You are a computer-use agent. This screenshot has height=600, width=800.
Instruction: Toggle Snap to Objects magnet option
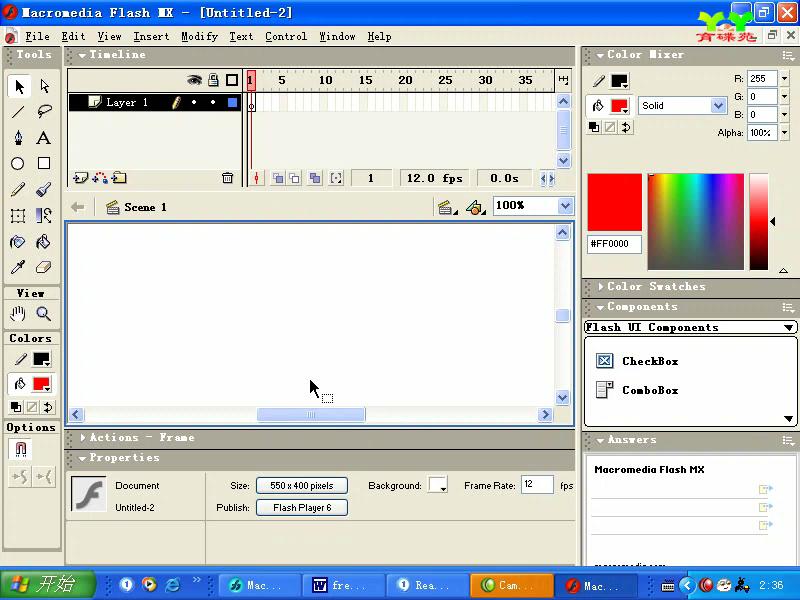[20, 449]
